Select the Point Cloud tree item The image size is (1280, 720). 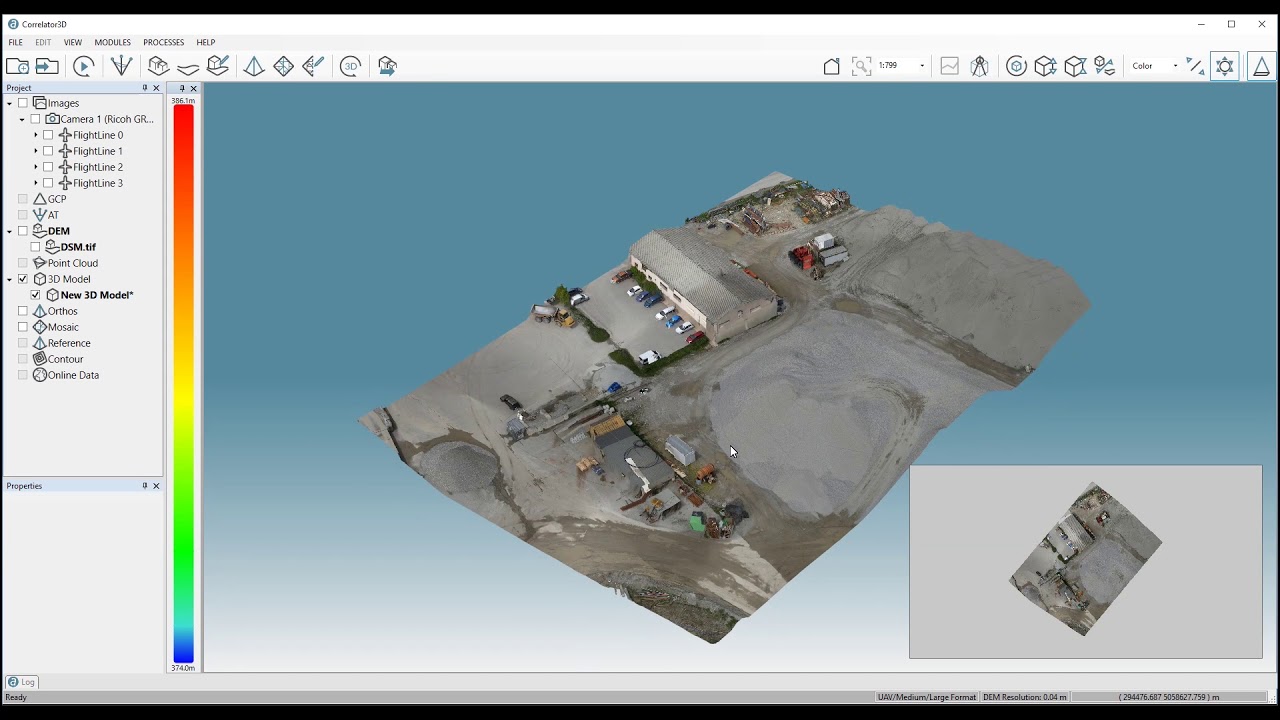[x=73, y=263]
